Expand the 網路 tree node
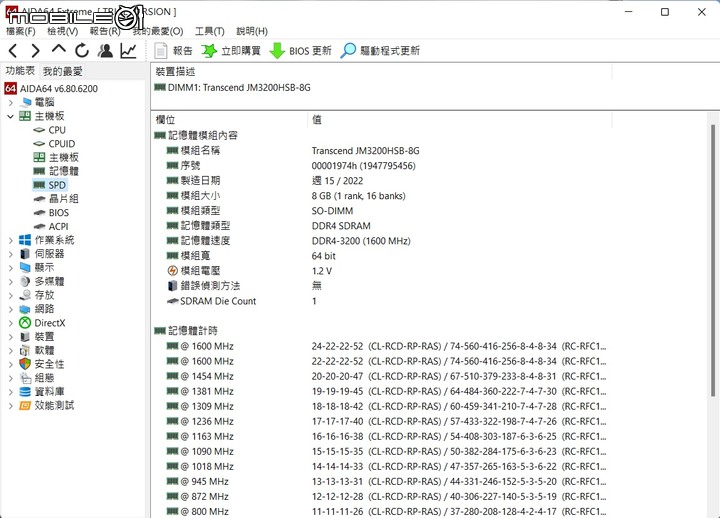 11,309
